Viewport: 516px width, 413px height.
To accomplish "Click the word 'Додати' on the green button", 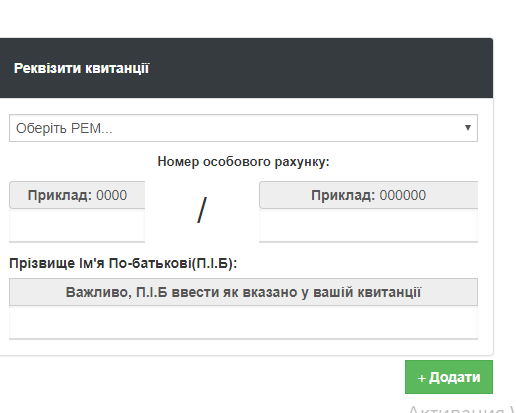I will click(455, 377).
